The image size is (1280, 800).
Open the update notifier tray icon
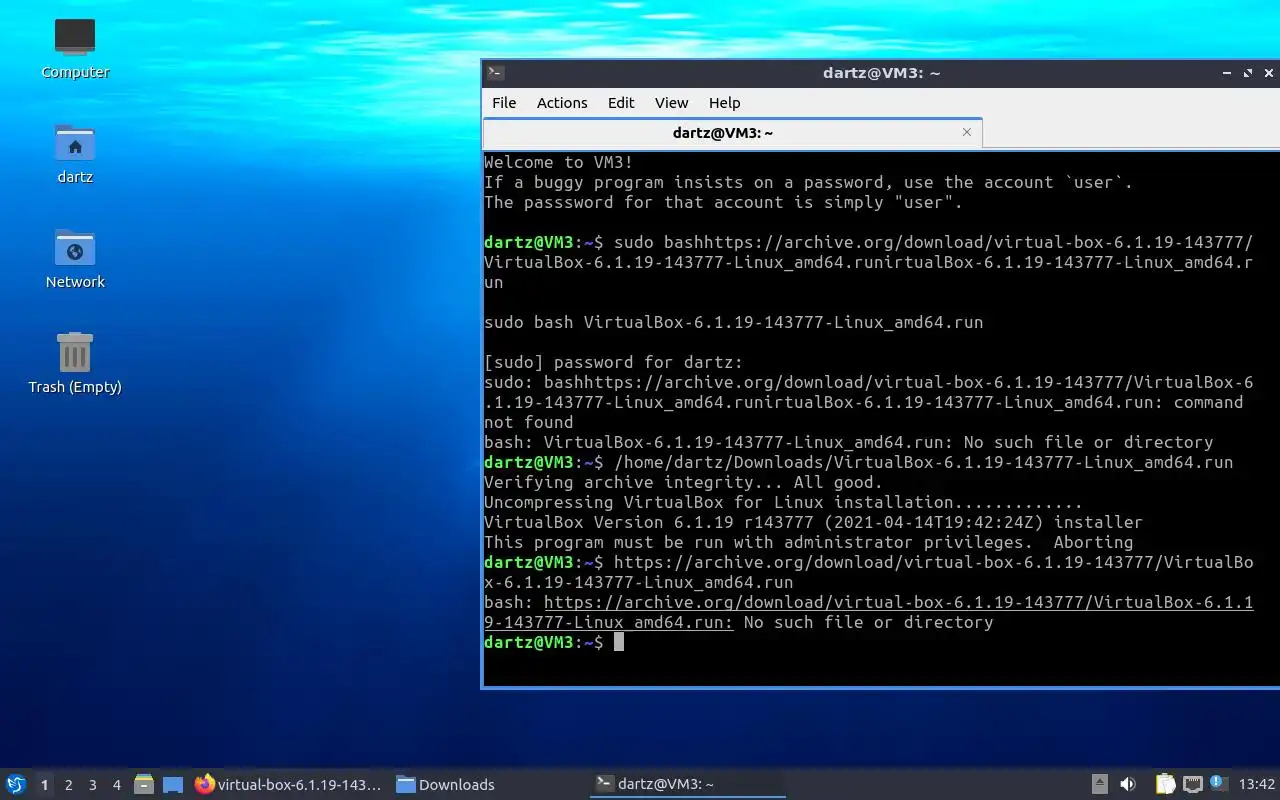click(1217, 783)
